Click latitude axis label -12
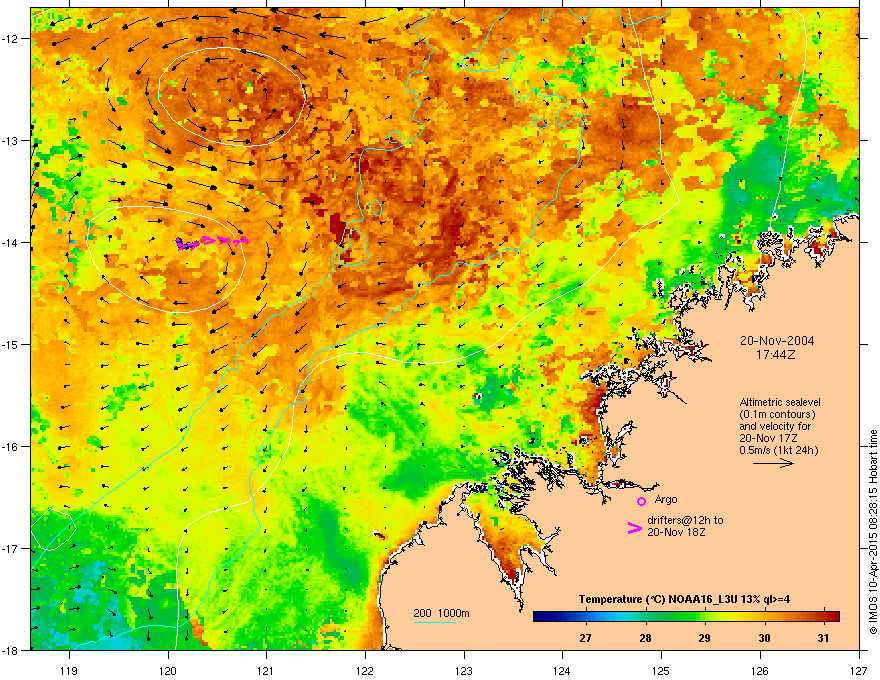 pyautogui.click(x=10, y=38)
